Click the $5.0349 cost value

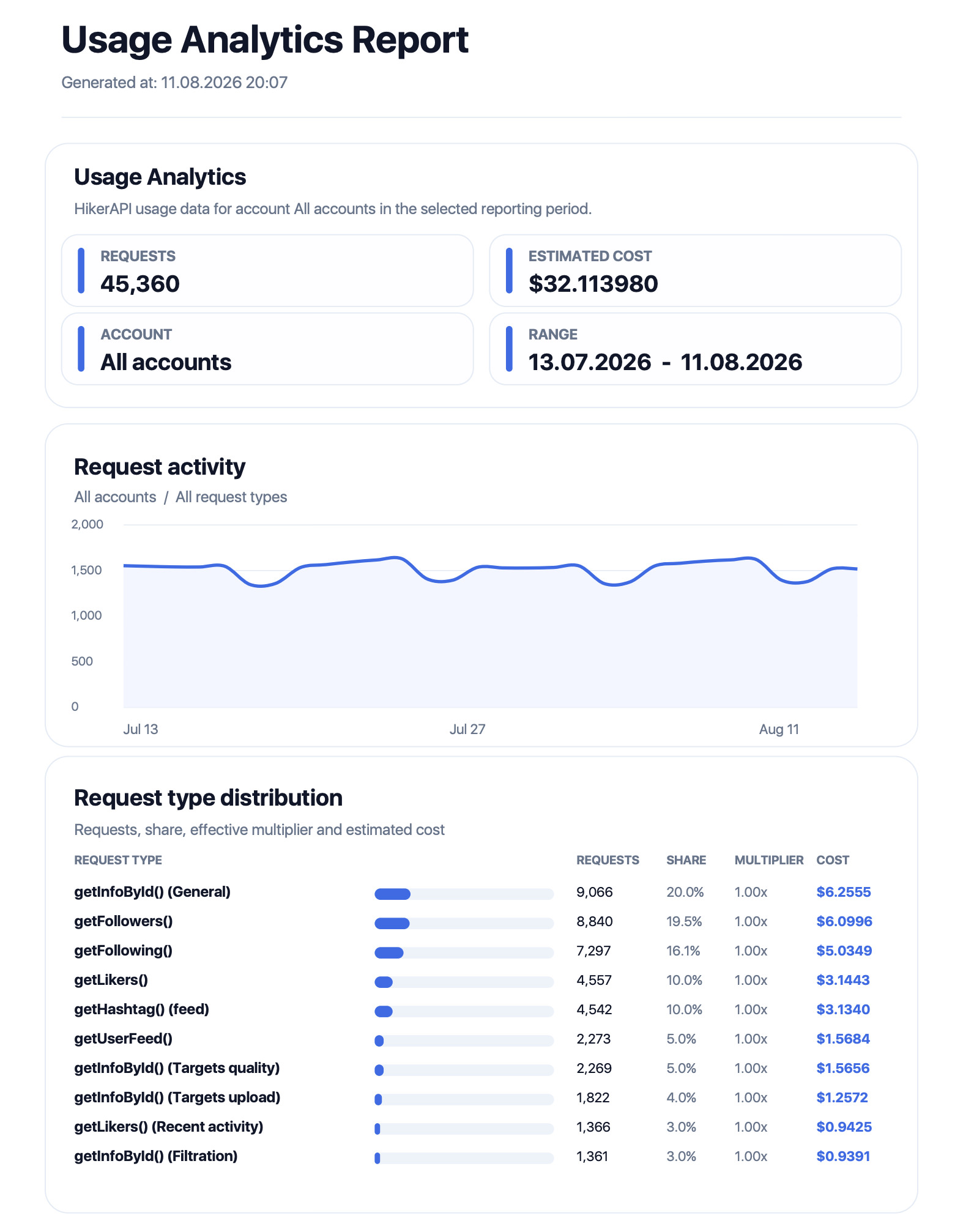pos(844,951)
